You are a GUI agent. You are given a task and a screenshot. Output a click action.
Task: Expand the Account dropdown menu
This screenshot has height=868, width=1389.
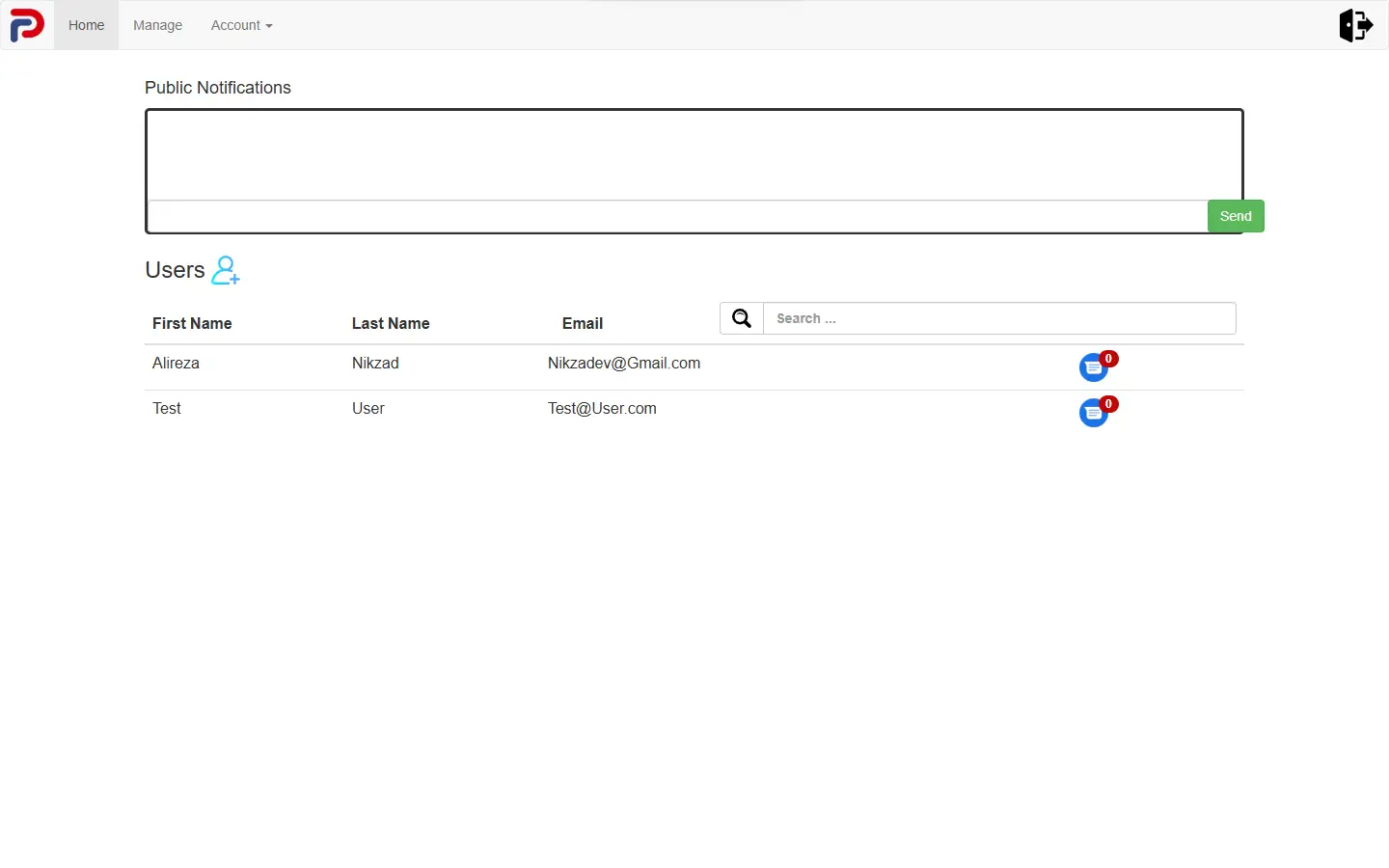pos(241,25)
